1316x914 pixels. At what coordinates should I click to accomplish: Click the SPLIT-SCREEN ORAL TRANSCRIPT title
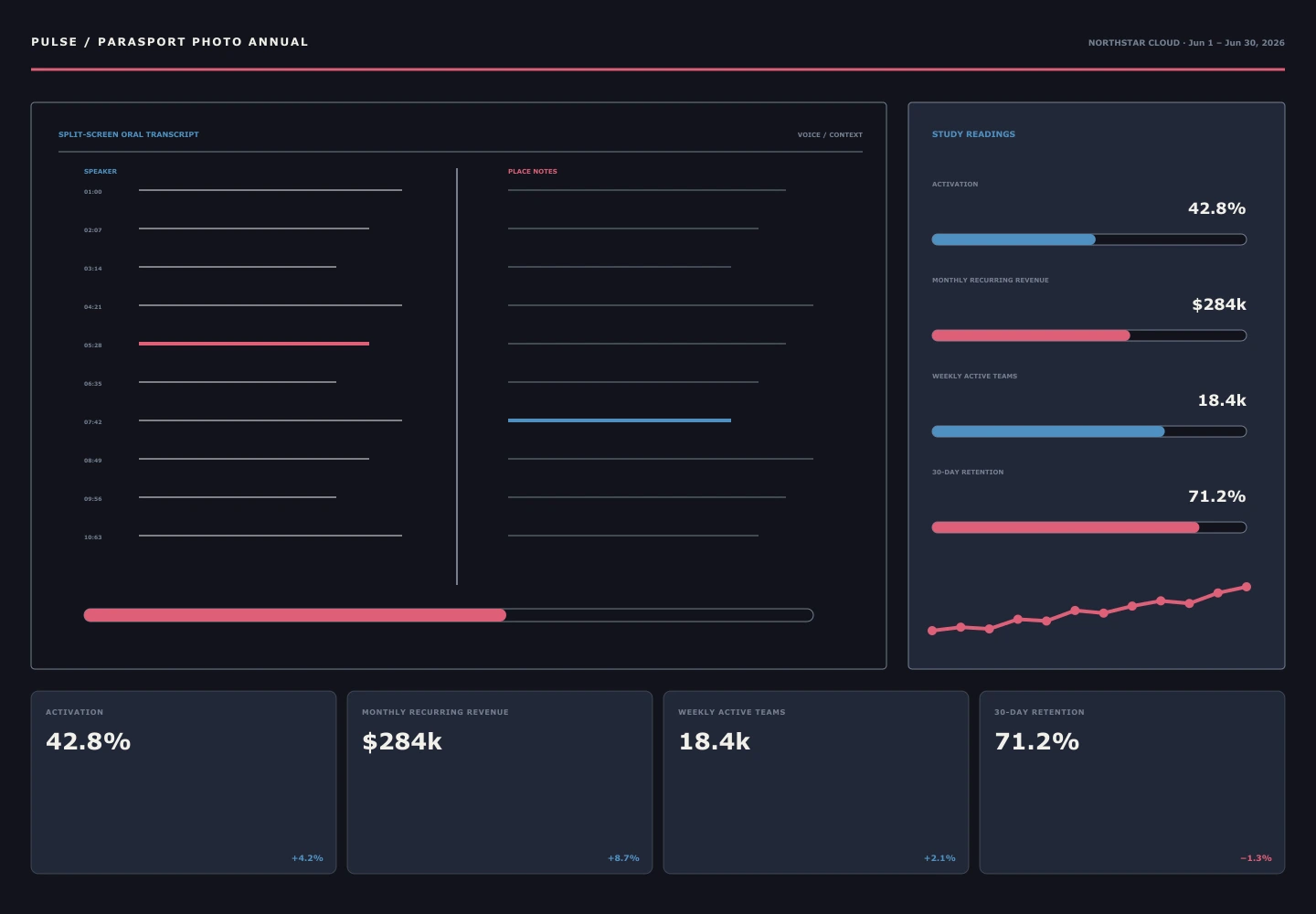(x=129, y=134)
